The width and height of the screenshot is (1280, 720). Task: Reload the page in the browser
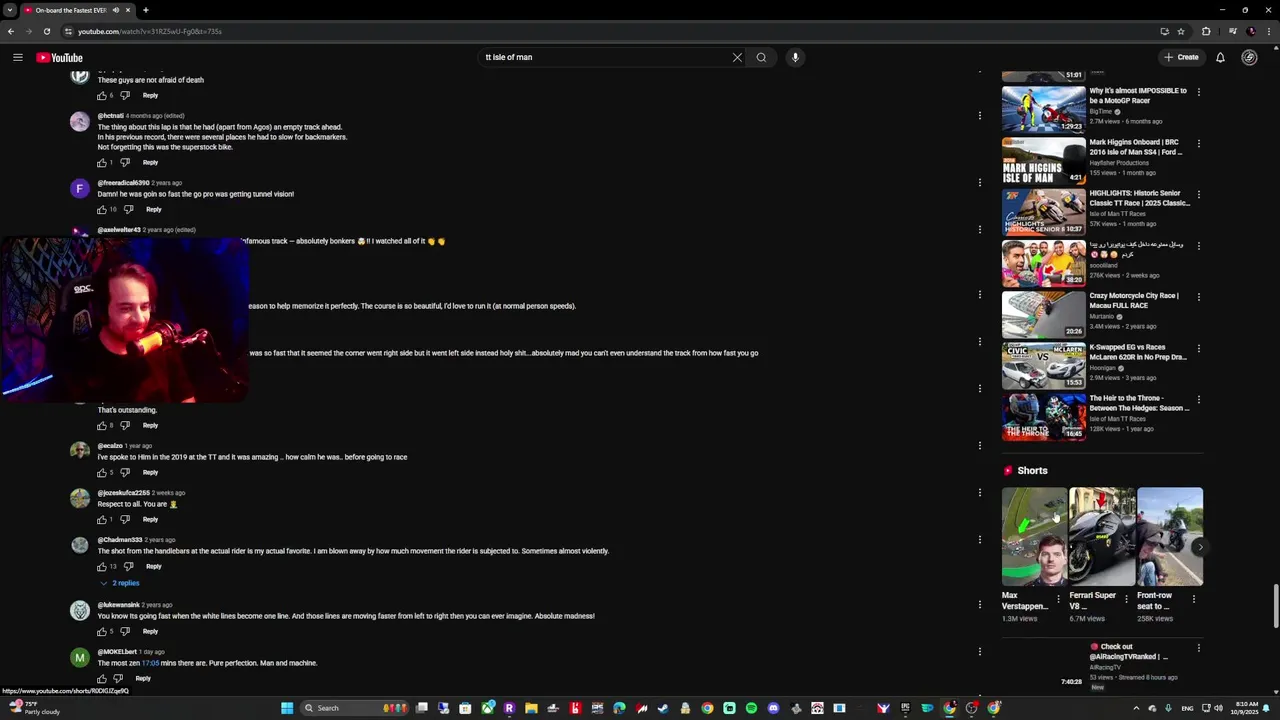click(46, 31)
